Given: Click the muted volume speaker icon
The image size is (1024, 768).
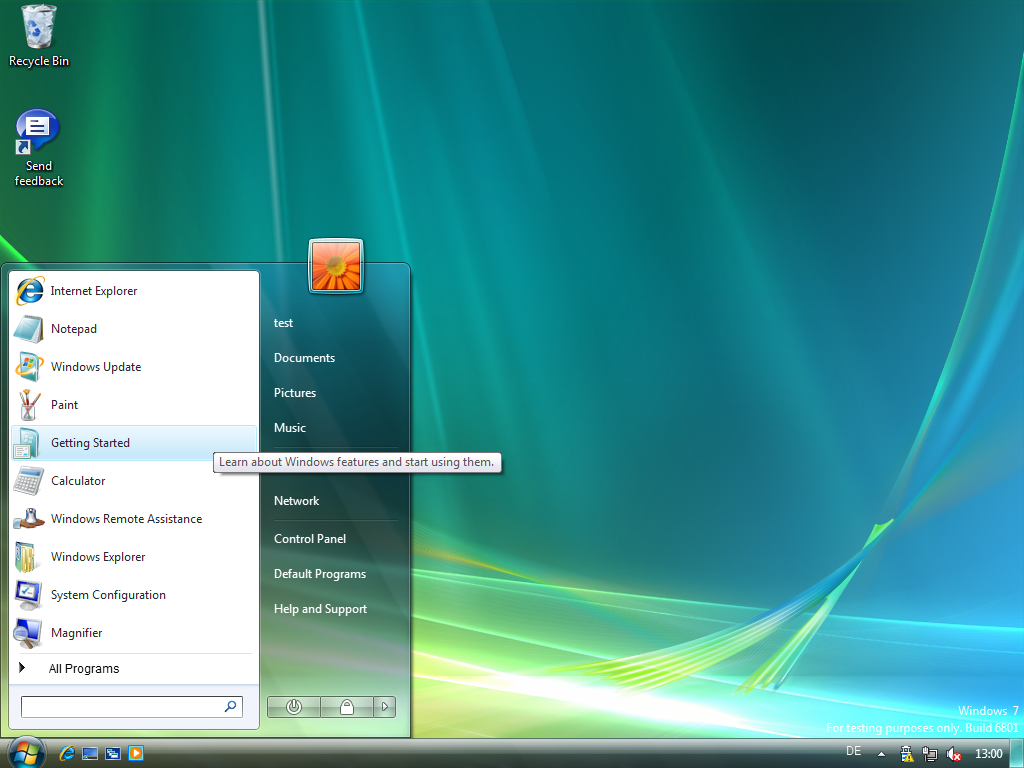Looking at the screenshot, I should point(953,754).
